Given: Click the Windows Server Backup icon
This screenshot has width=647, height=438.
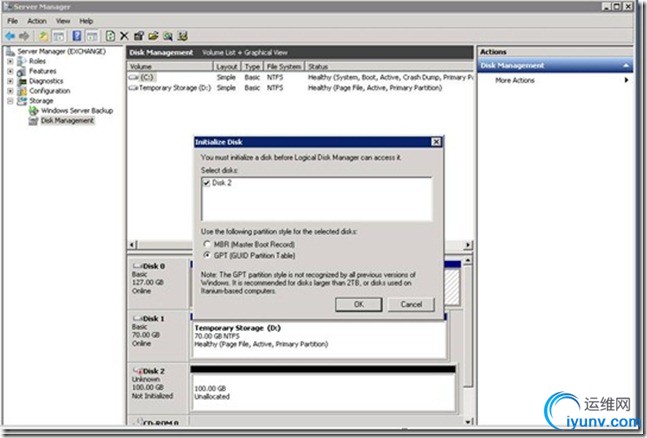Looking at the screenshot, I should coord(33,111).
